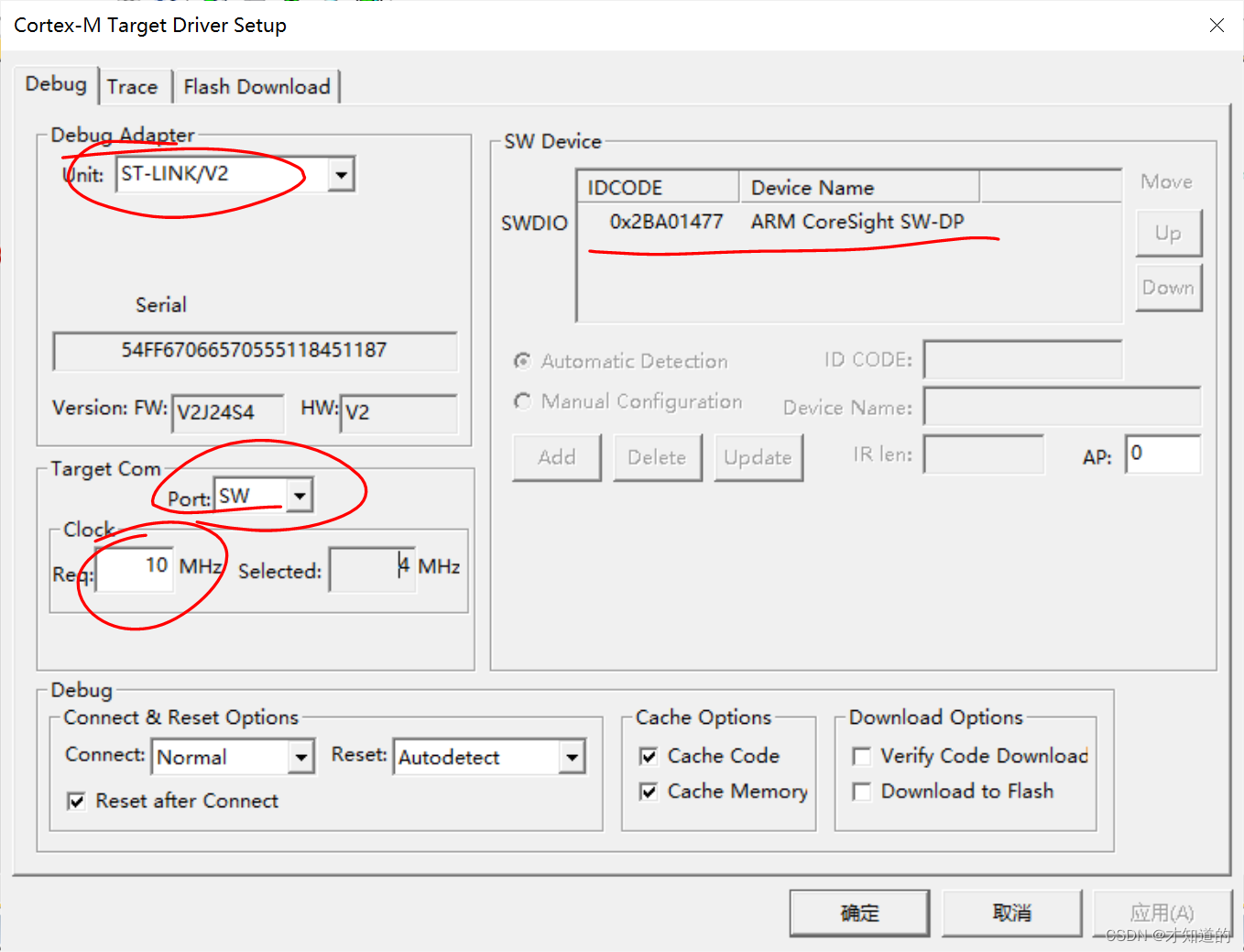Toggle Cache Memory checkbox
The width and height of the screenshot is (1244, 952).
[x=649, y=792]
